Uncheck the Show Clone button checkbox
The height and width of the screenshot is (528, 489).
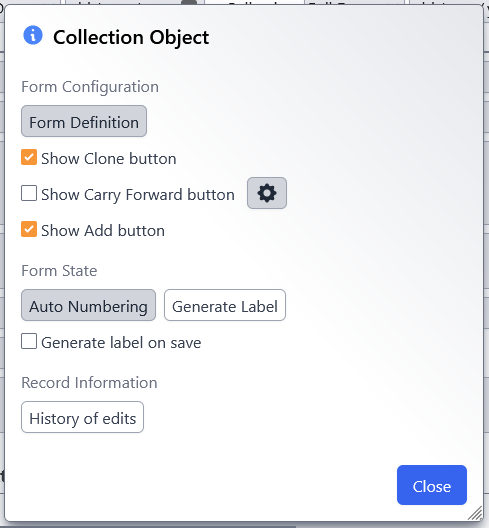(x=29, y=158)
